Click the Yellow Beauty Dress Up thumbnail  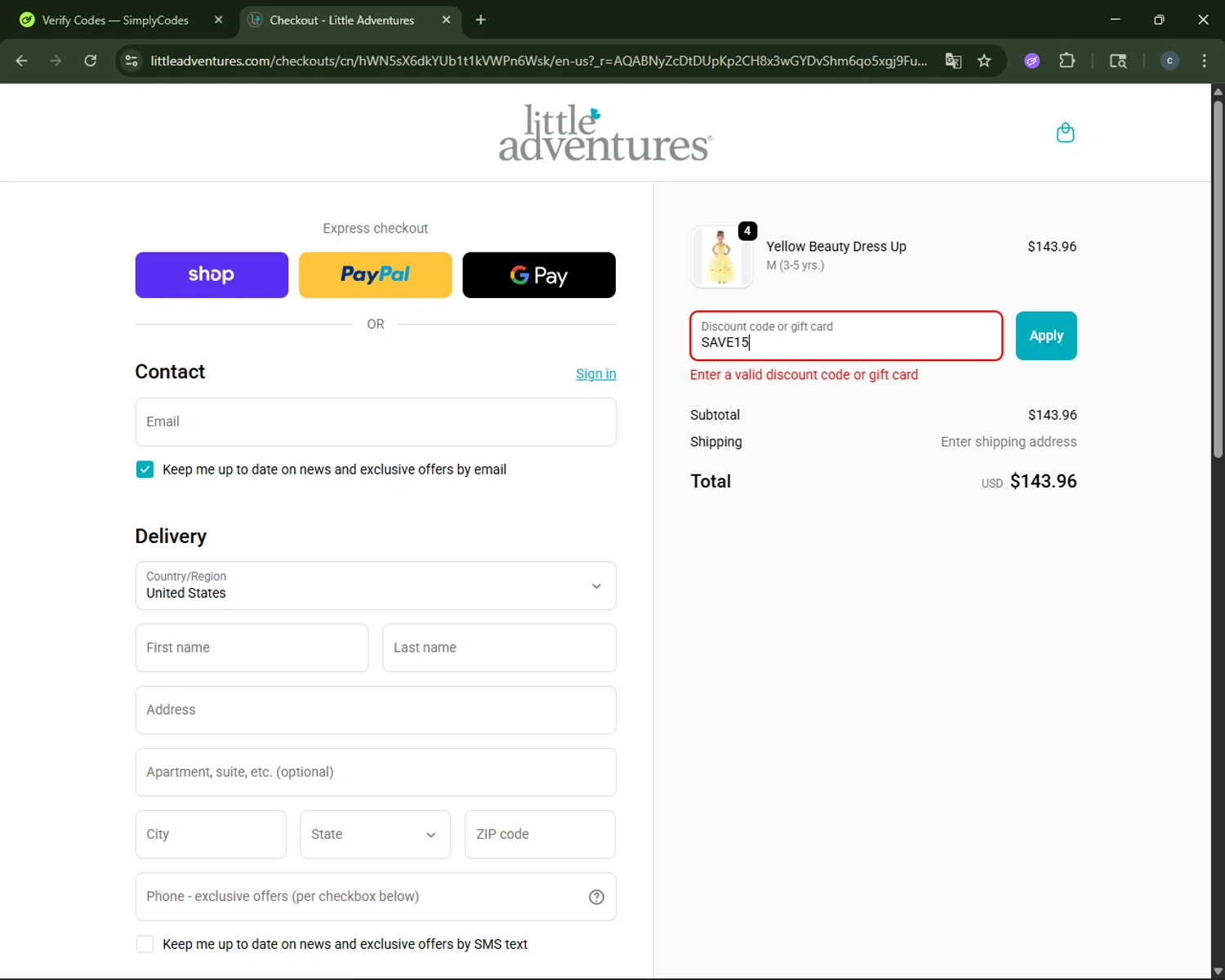(x=721, y=256)
